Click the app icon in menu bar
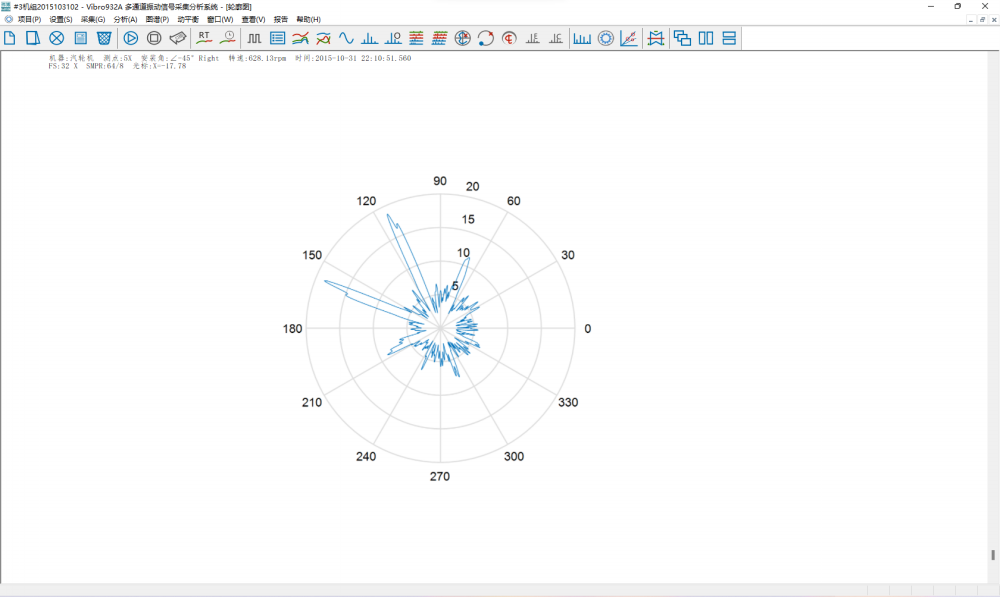 pyautogui.click(x=8, y=20)
